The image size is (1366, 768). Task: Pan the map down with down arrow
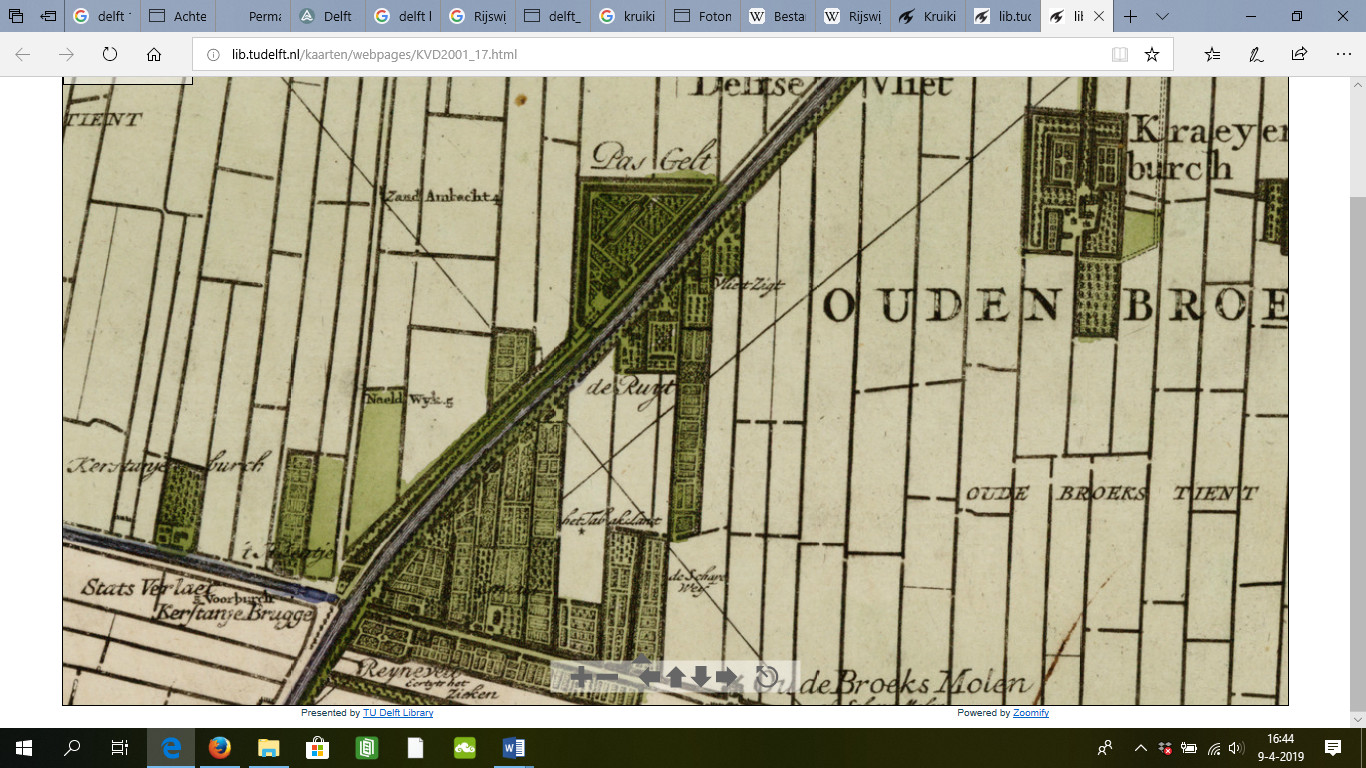(701, 678)
